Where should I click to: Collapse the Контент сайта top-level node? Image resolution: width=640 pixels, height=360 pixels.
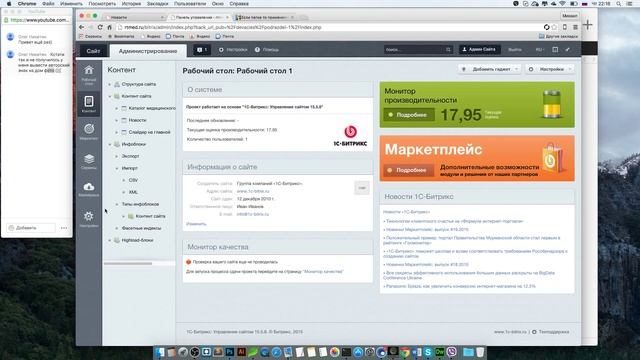click(x=110, y=96)
